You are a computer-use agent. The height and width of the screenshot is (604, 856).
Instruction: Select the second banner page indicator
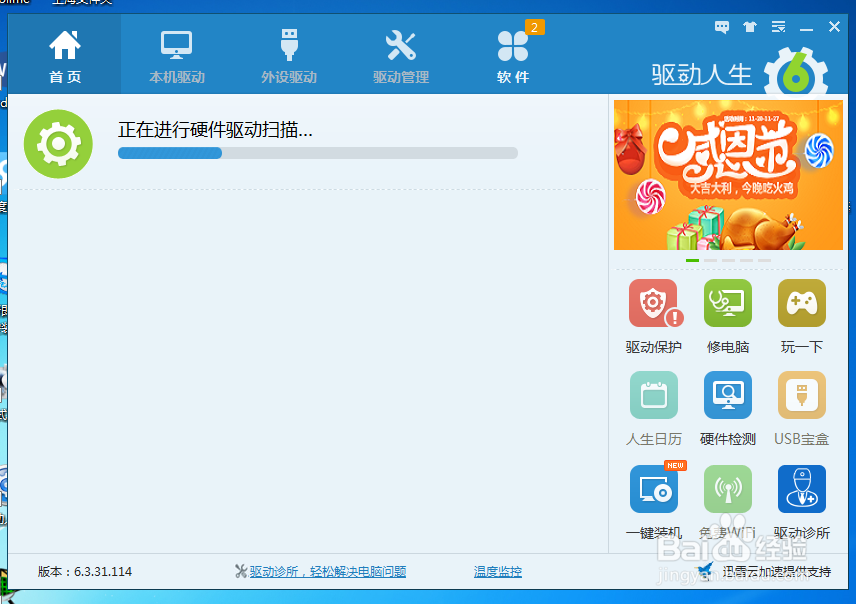click(x=710, y=260)
